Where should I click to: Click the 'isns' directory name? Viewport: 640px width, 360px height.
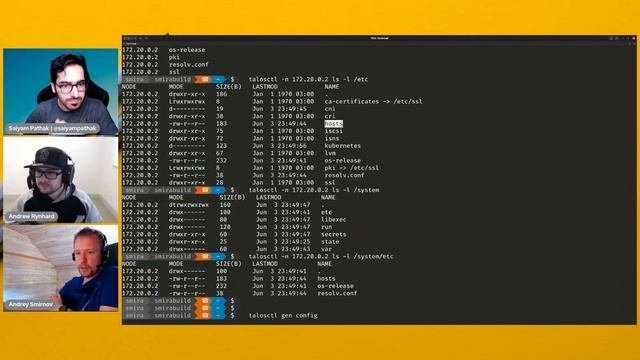(x=332, y=138)
